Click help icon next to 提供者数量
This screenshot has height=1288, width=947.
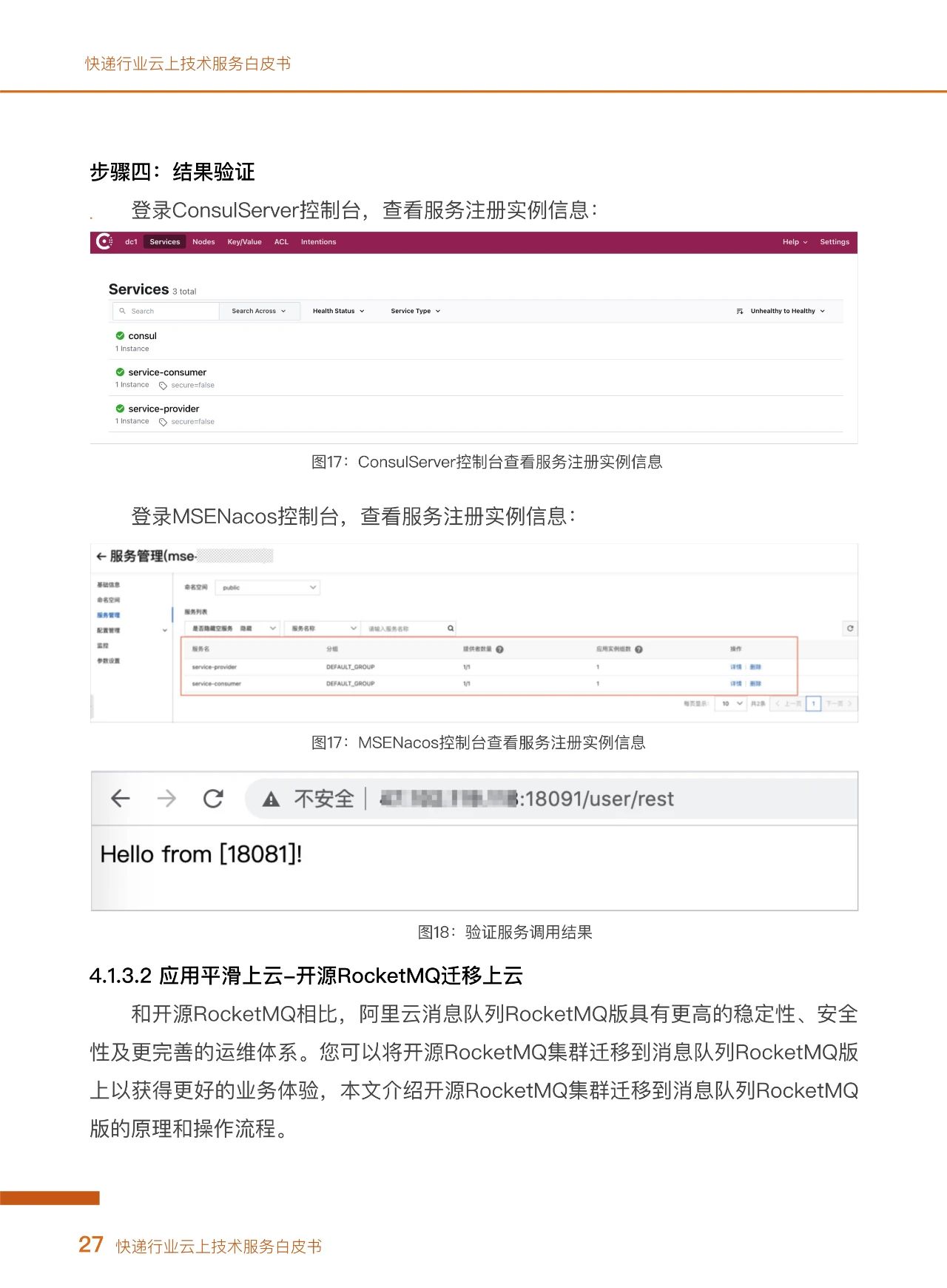pos(499,649)
